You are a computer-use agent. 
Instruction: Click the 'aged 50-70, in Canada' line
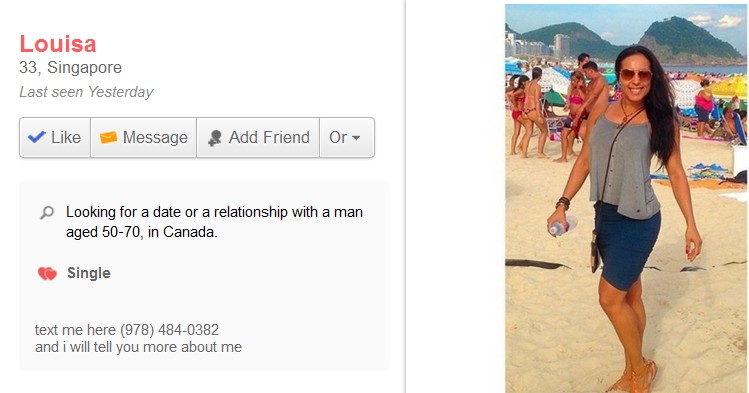click(x=141, y=232)
